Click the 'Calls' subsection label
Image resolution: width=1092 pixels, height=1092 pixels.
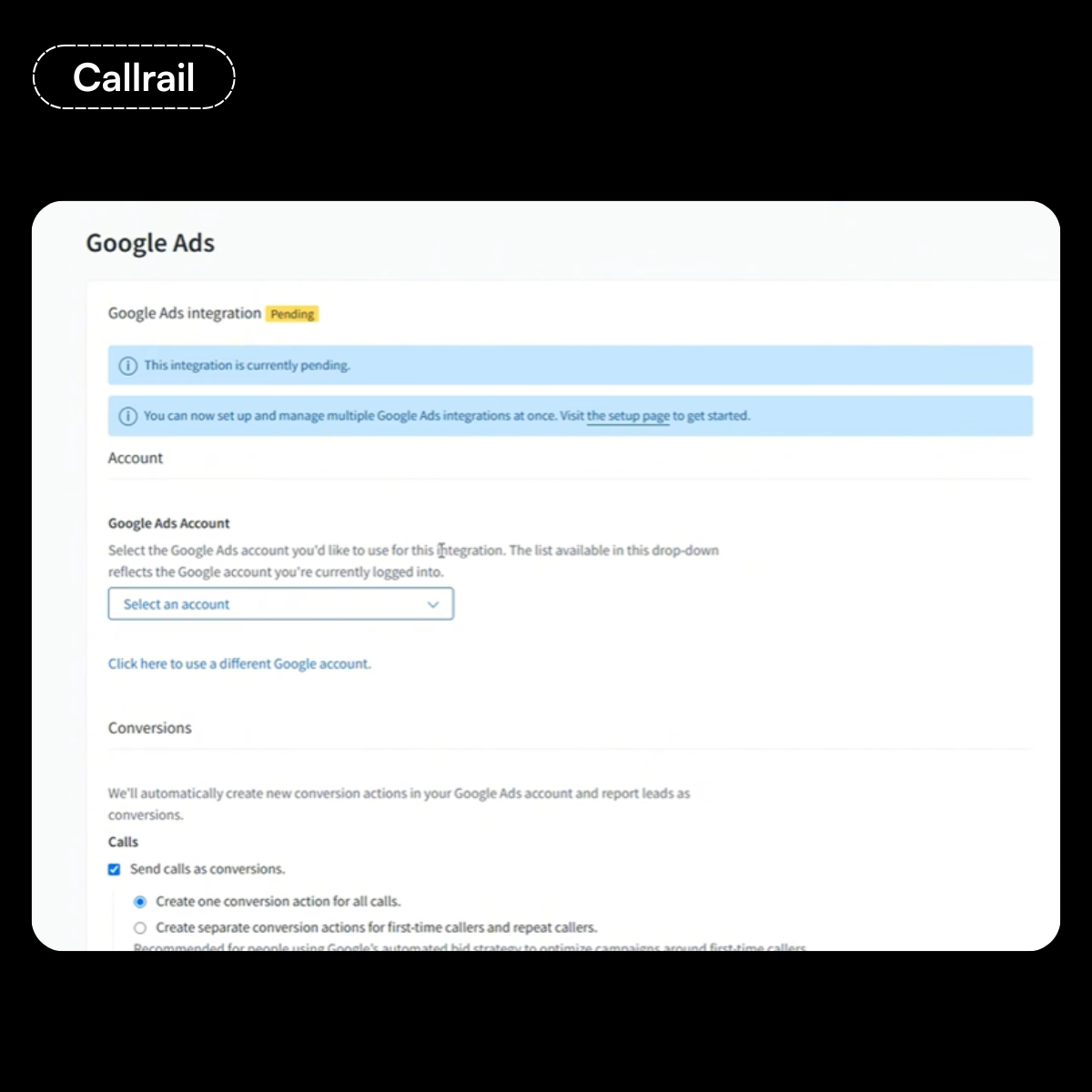[124, 842]
